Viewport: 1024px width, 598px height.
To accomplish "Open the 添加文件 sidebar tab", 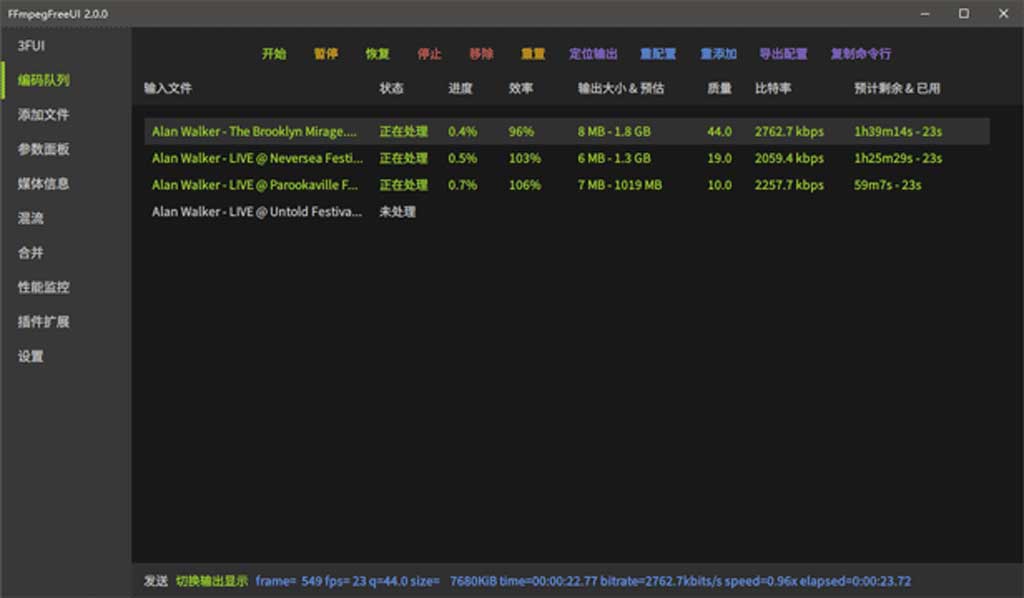I will [44, 115].
